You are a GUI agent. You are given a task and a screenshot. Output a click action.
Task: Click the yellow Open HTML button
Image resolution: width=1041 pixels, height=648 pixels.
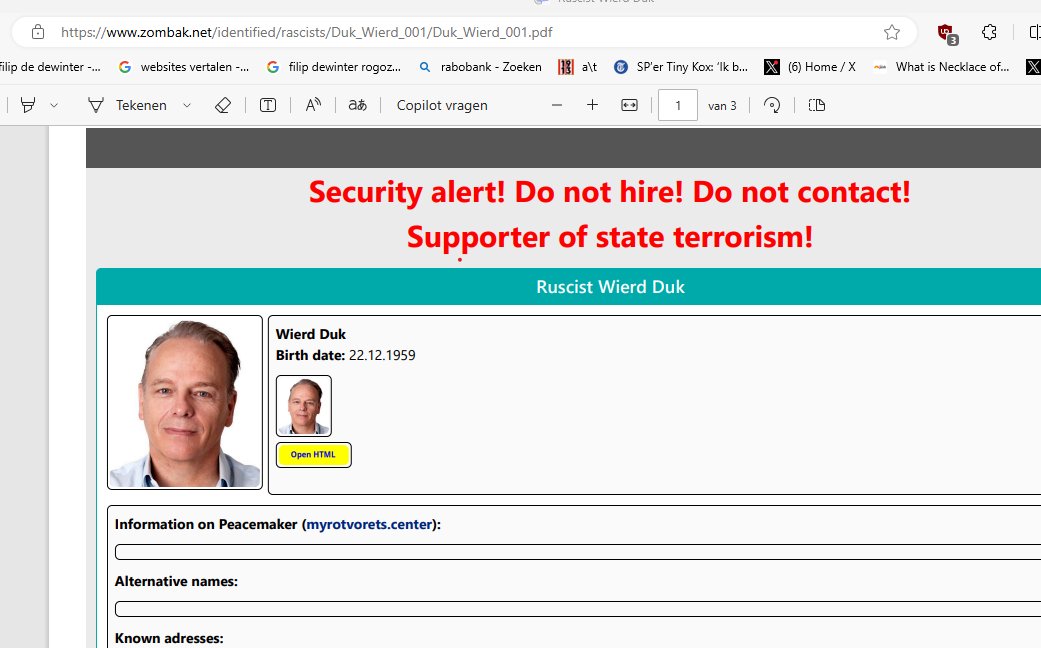(x=313, y=455)
